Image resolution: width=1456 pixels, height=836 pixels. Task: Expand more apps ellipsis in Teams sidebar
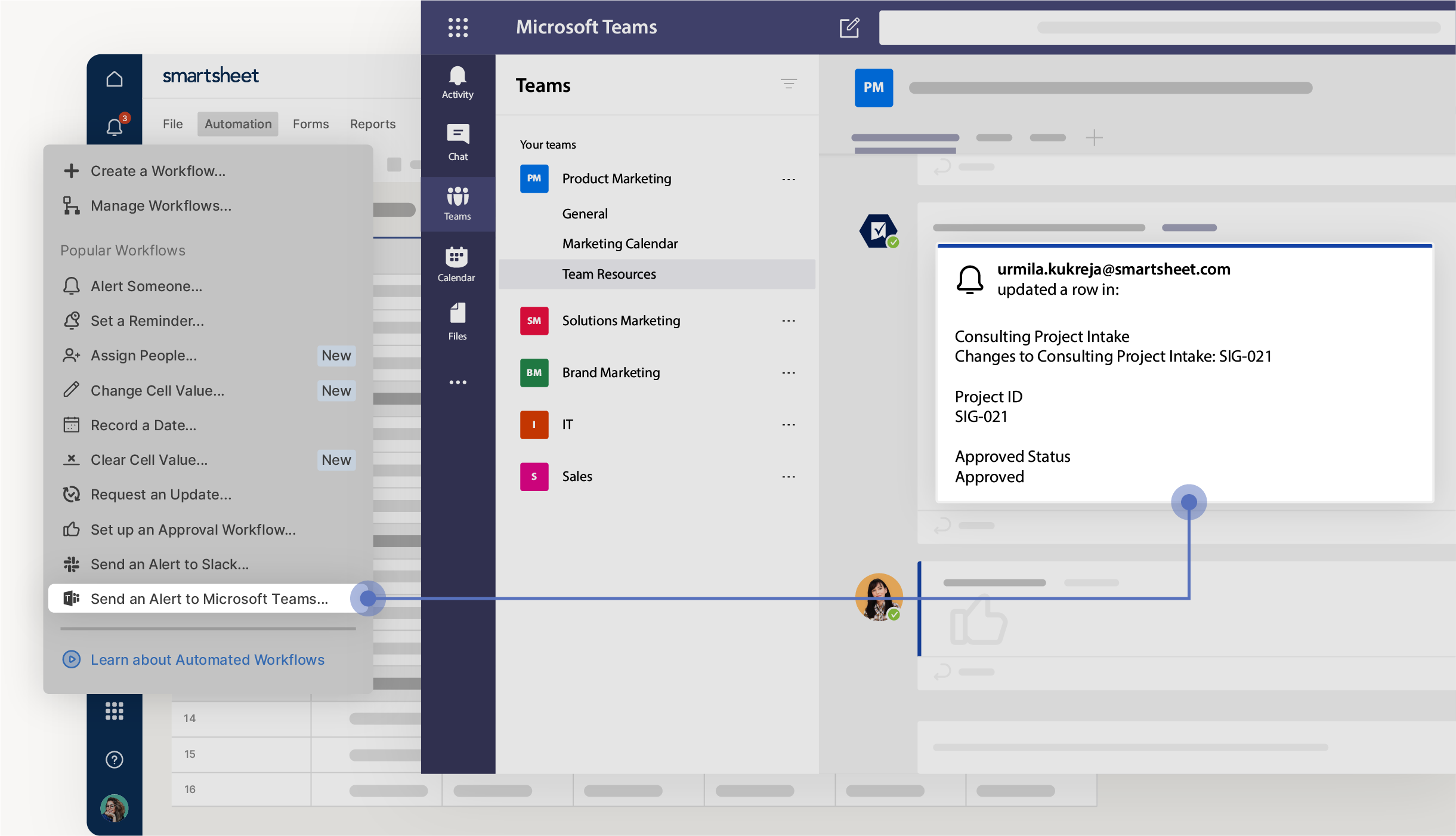pyautogui.click(x=457, y=382)
